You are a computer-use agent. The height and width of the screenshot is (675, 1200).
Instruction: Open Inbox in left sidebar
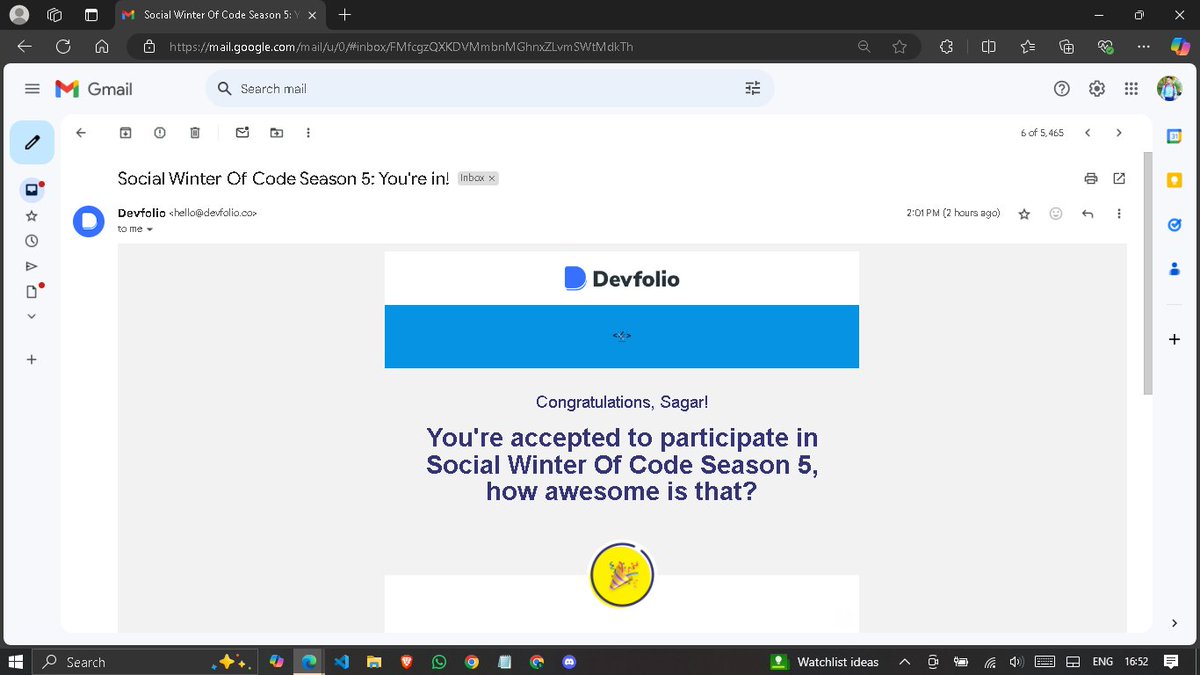[32, 189]
